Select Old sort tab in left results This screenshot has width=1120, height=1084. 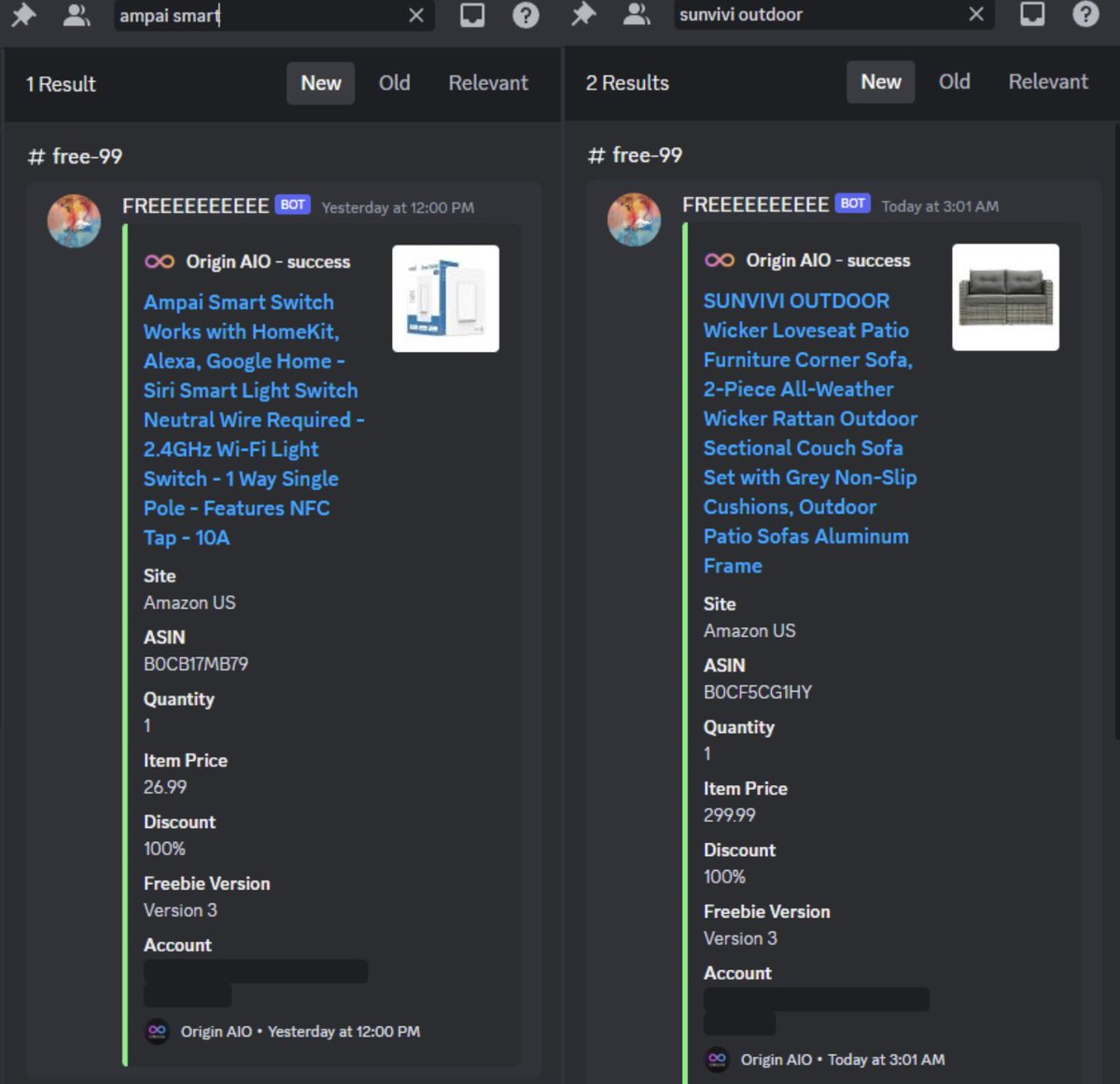coord(394,83)
